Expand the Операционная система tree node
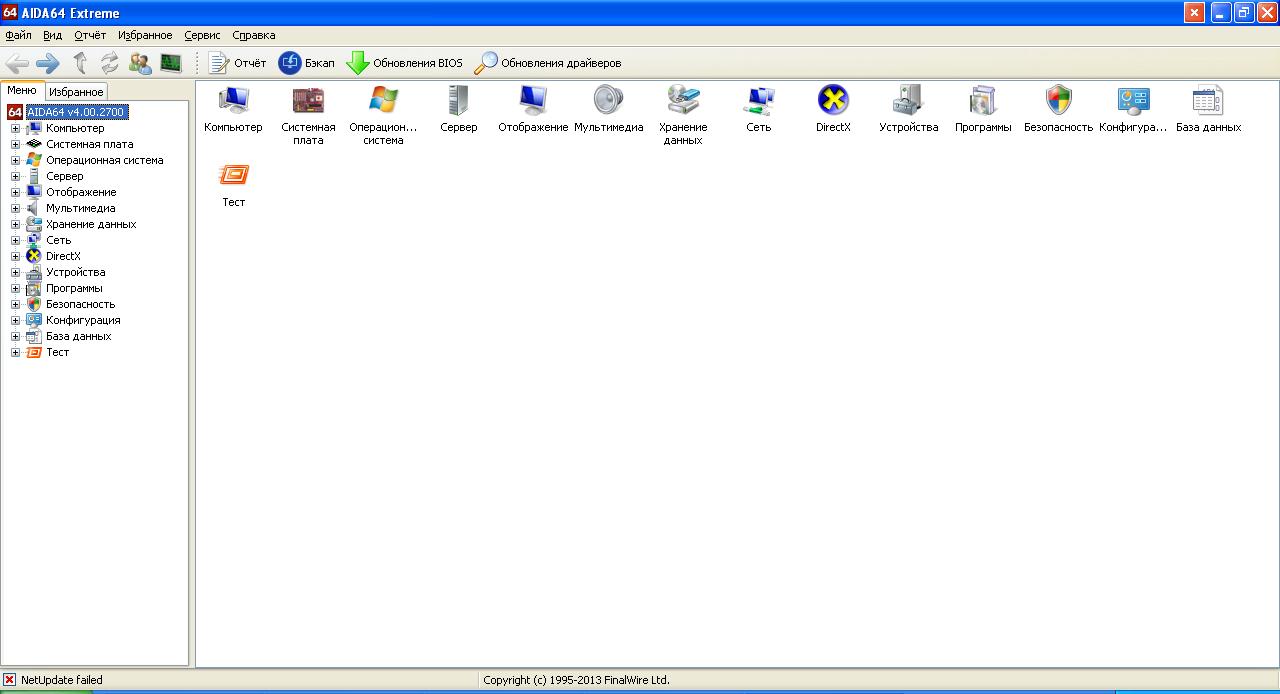Viewport: 1280px width, 694px height. pos(15,160)
